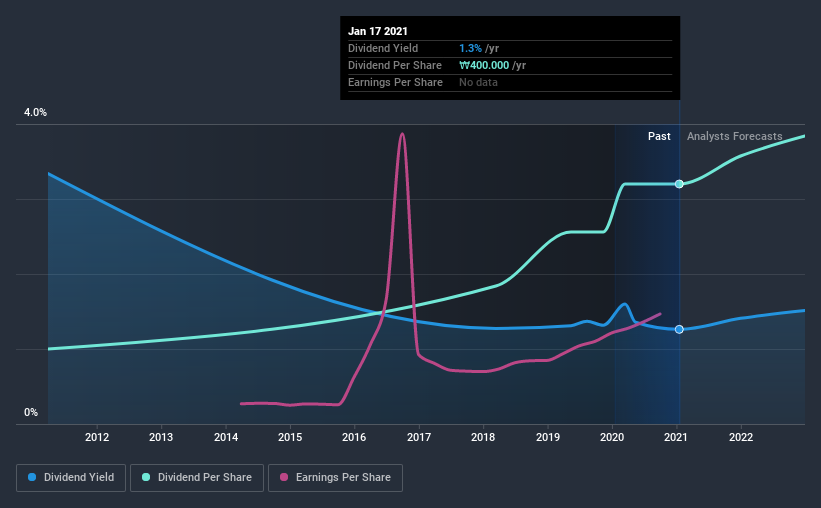Toggle the Dividend Per Share legend button
This screenshot has height=508, width=821.
coord(197,478)
